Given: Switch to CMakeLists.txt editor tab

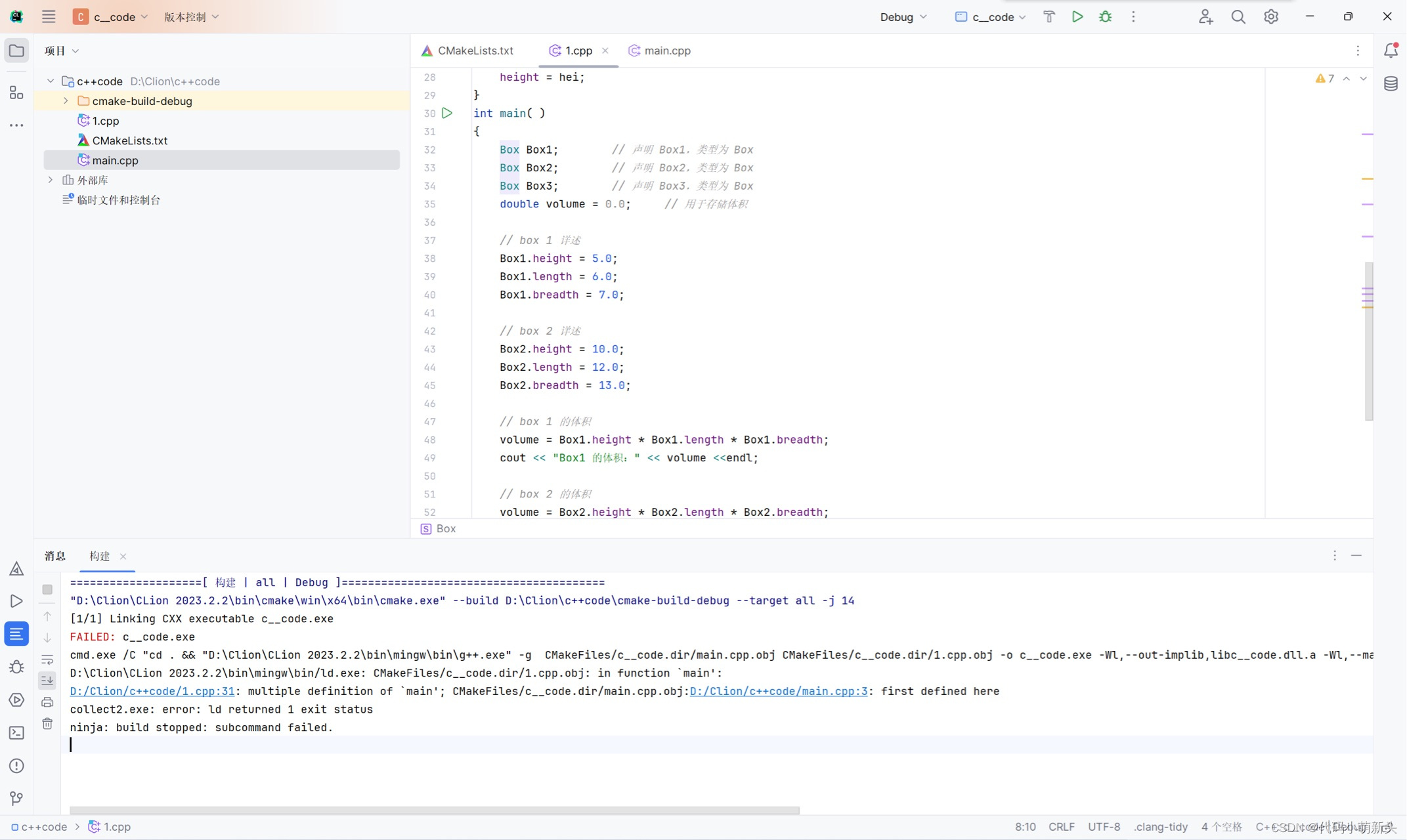Looking at the screenshot, I should (x=467, y=51).
